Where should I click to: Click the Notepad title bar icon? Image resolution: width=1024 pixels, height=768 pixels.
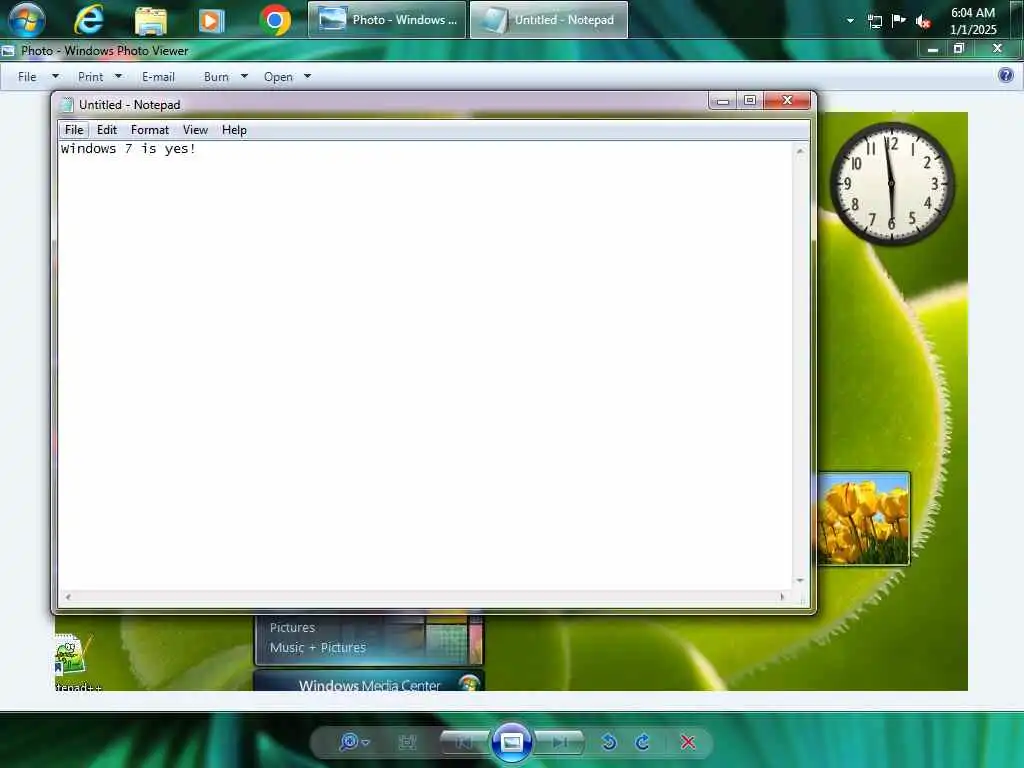click(67, 104)
